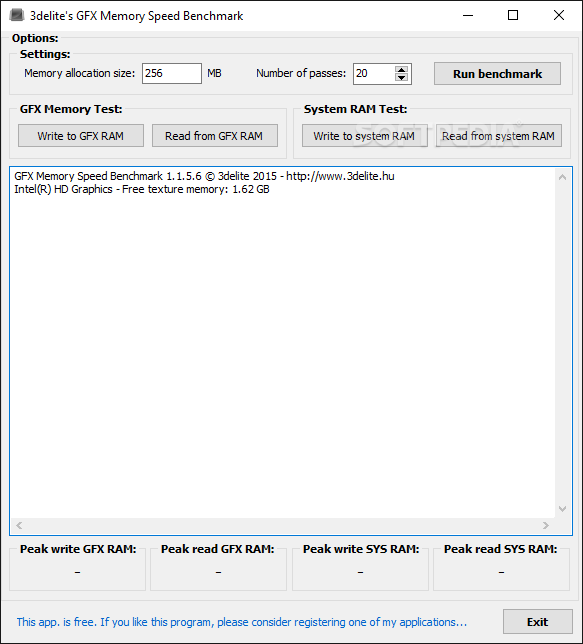Viewport: 583px width, 644px height.
Task: Click the Number of passes label
Action: point(301,74)
